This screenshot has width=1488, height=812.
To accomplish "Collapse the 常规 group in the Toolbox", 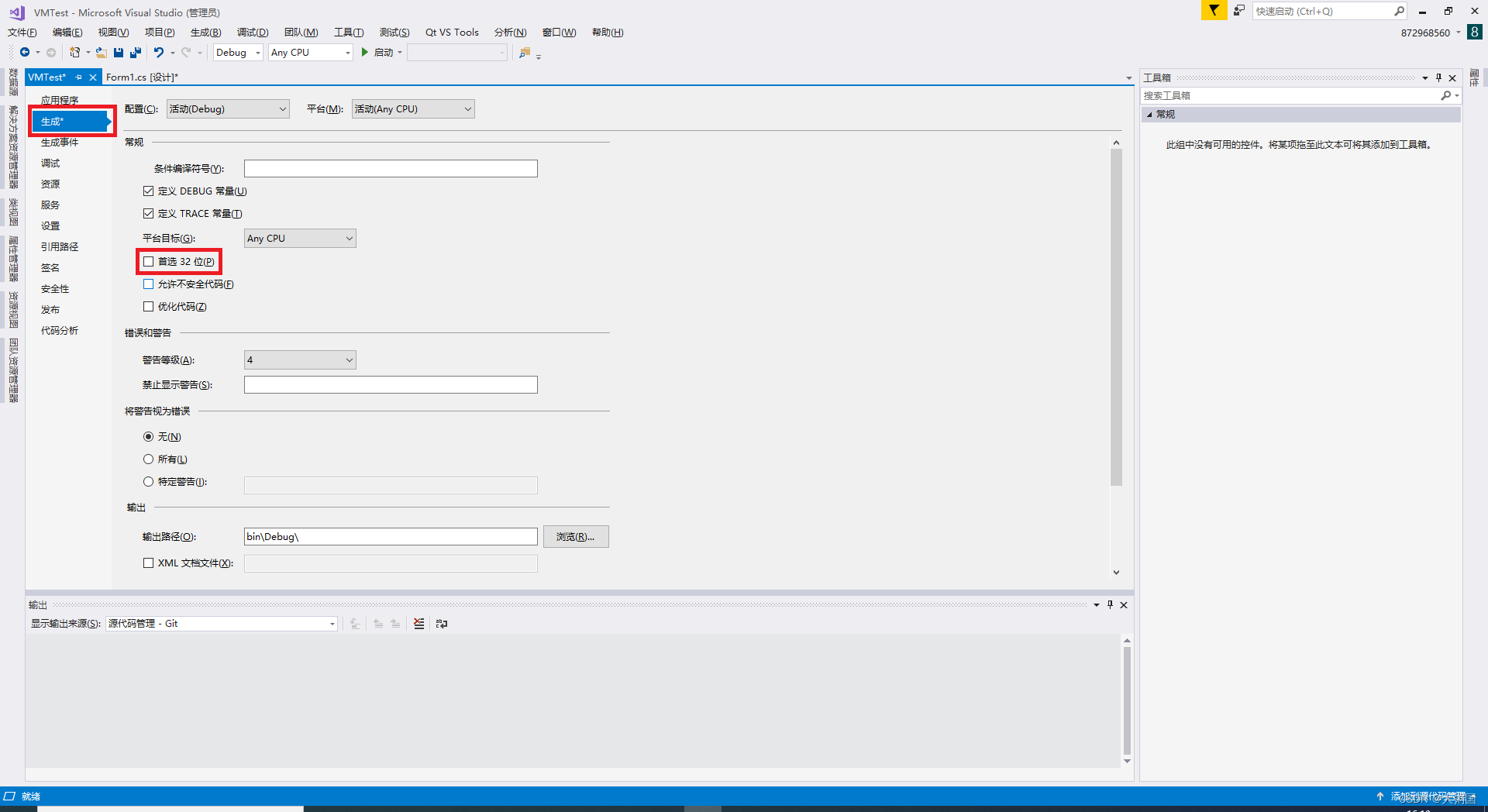I will coord(1149,114).
